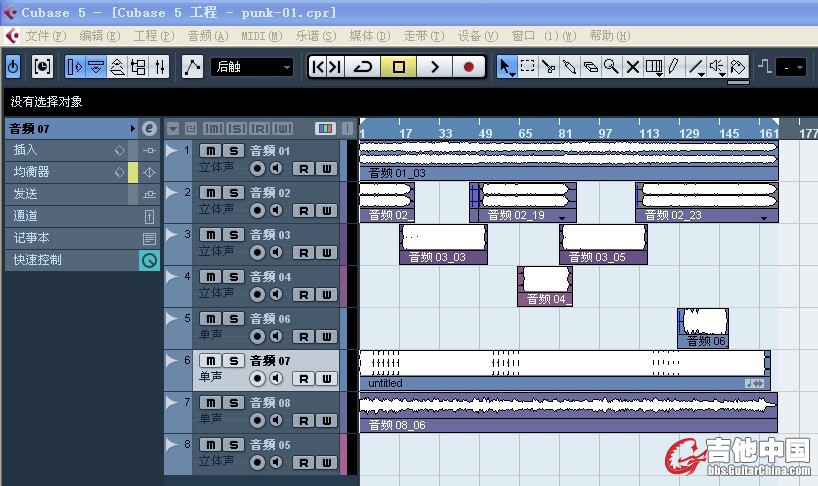This screenshot has height=486, width=818.
Task: Open the track list settings icon next to the global M button
Action: pos(191,128)
